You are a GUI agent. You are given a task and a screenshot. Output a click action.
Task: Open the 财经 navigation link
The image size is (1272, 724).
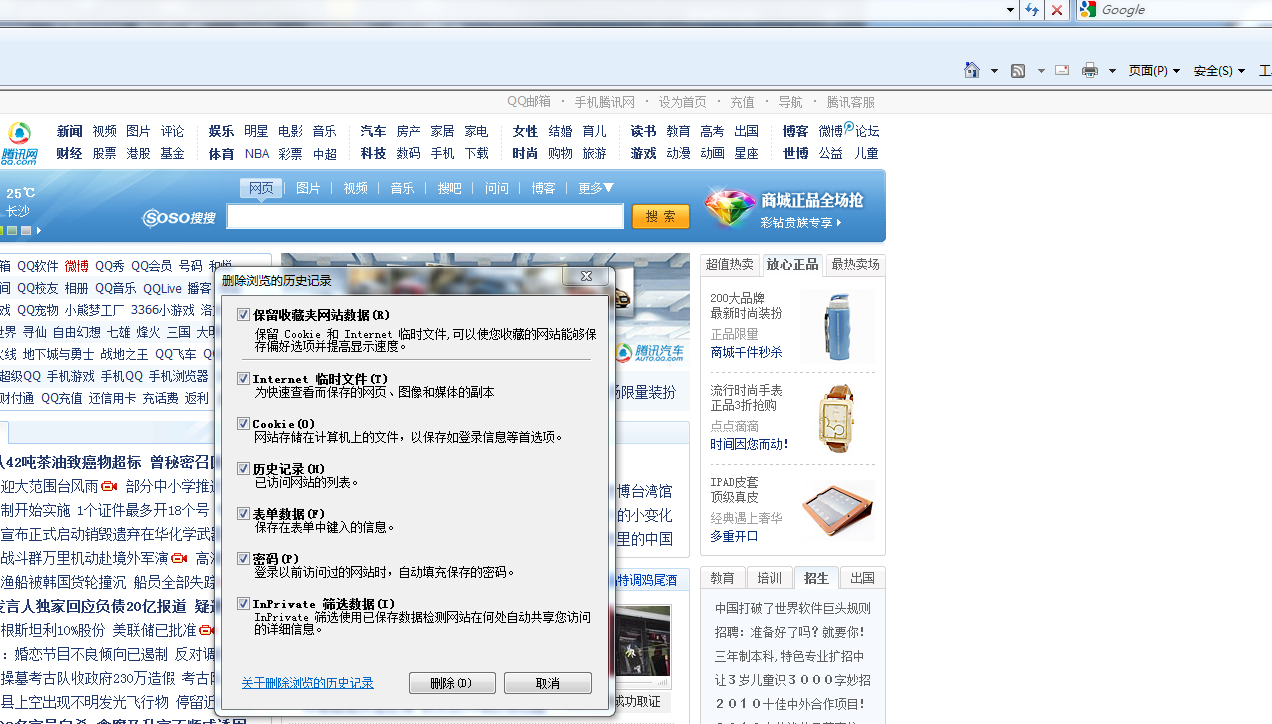pyautogui.click(x=70, y=154)
